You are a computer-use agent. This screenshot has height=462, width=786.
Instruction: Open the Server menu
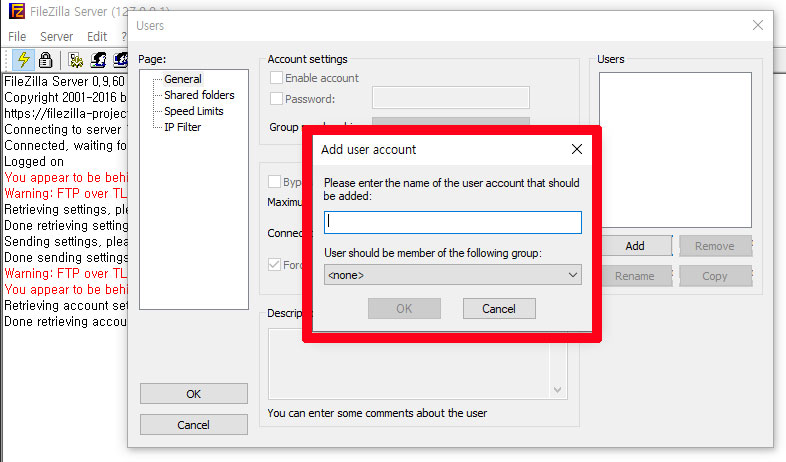coord(57,37)
